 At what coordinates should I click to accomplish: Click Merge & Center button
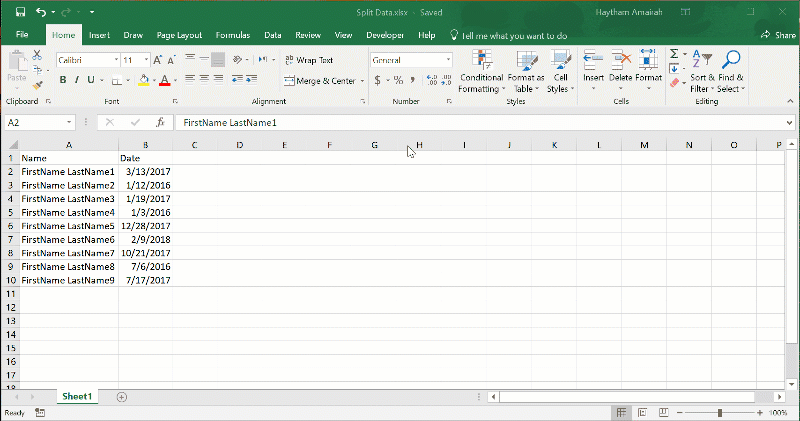(320, 81)
